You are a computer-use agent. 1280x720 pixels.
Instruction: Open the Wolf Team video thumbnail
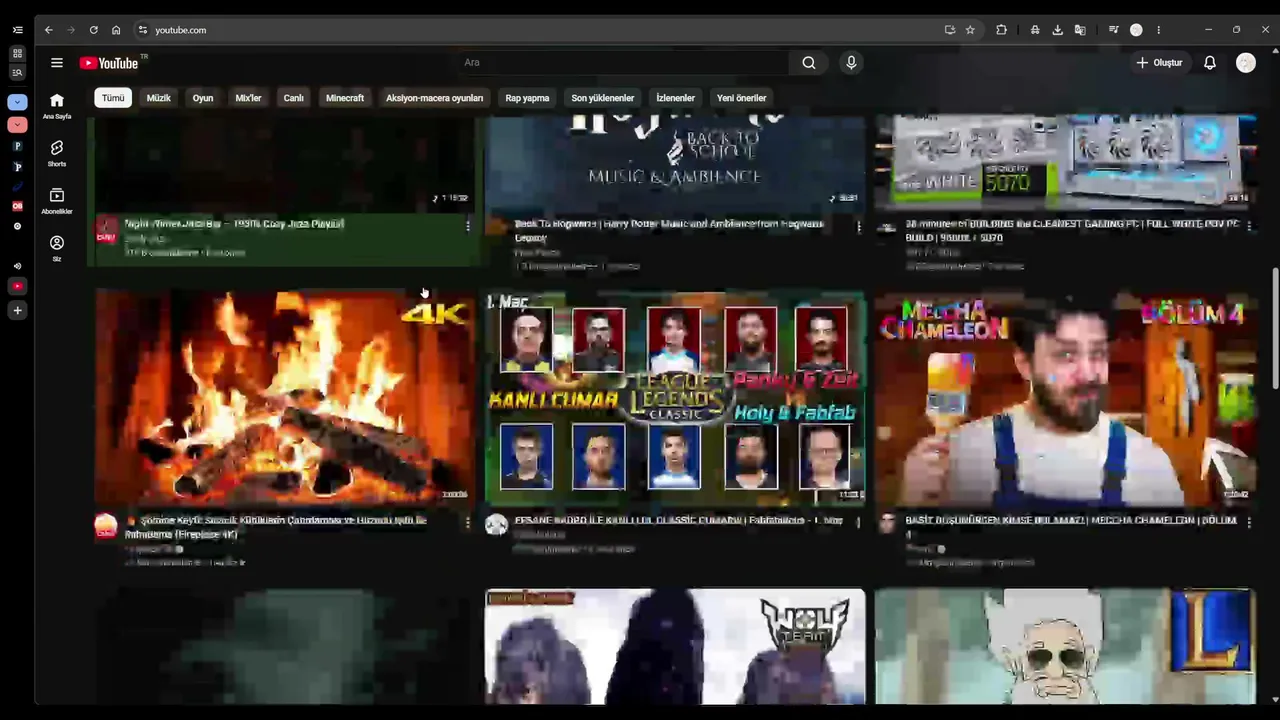click(x=675, y=646)
